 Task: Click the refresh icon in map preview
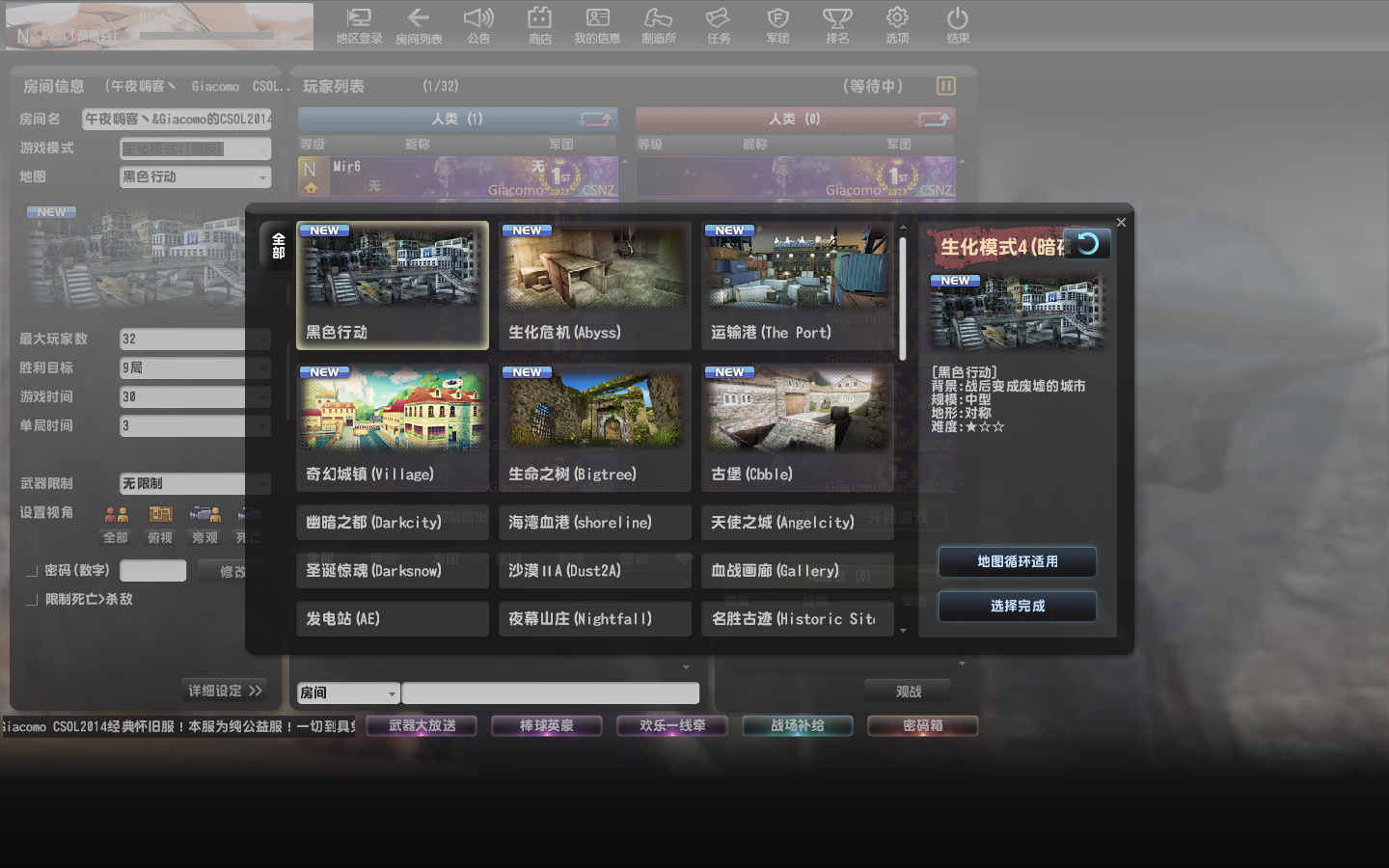(1087, 244)
